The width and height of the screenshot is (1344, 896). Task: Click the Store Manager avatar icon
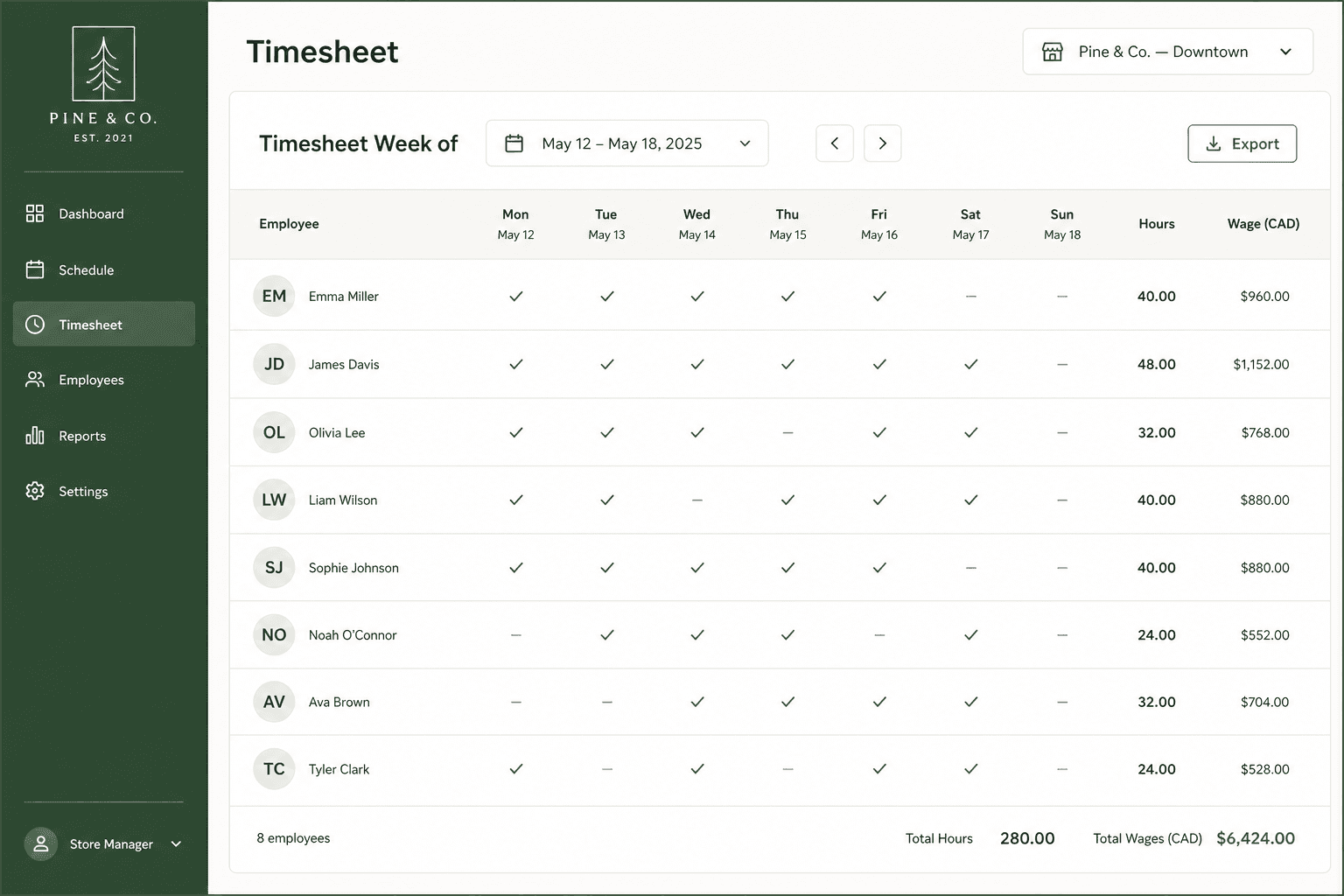[40, 844]
